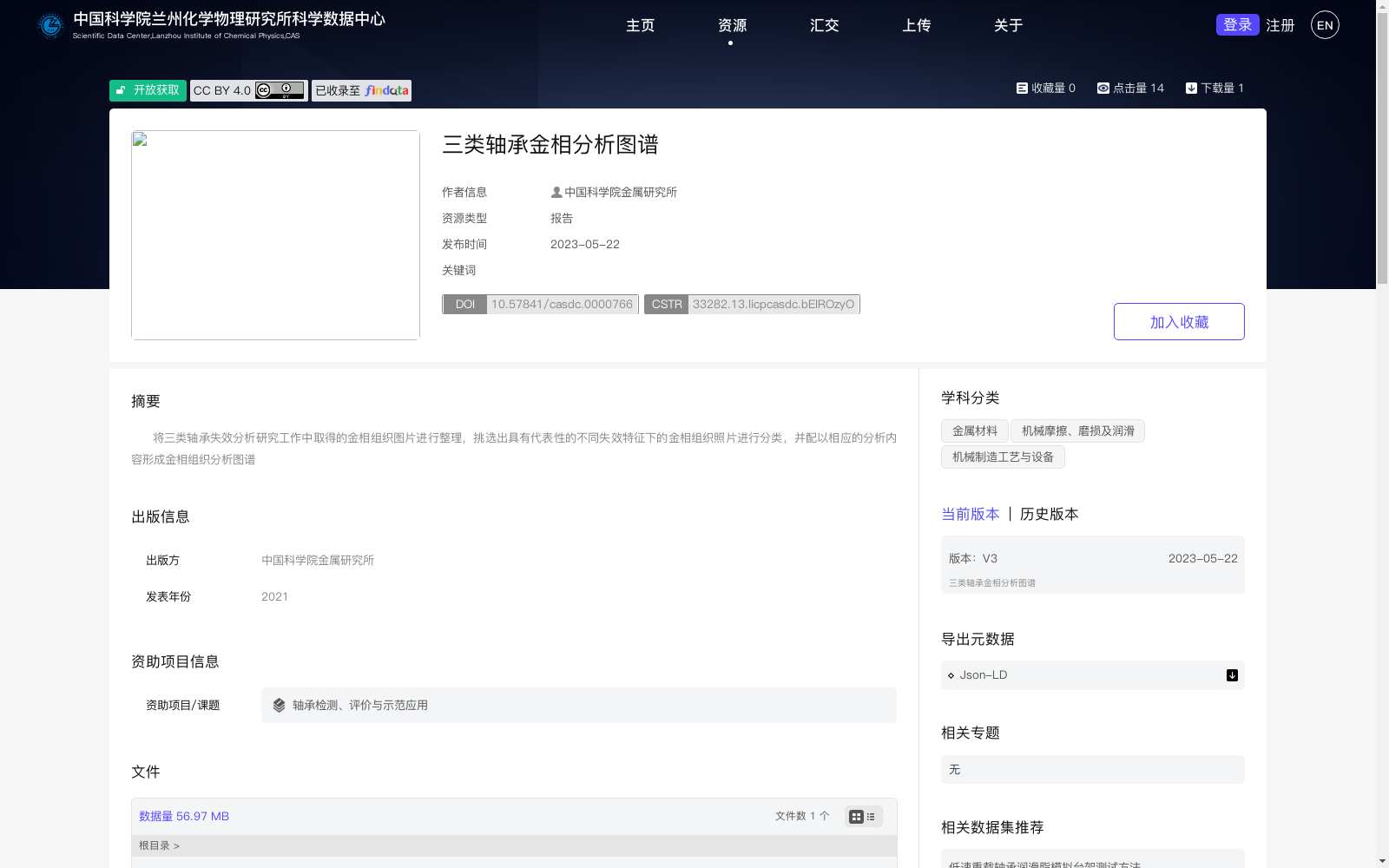Viewport: 1389px width, 868px height.
Task: Click the Creative Commons license badge icon
Action: pos(280,90)
